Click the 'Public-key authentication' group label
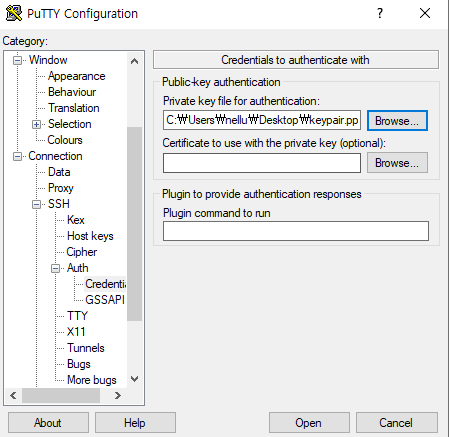Image resolution: width=449 pixels, height=437 pixels. coord(221,82)
